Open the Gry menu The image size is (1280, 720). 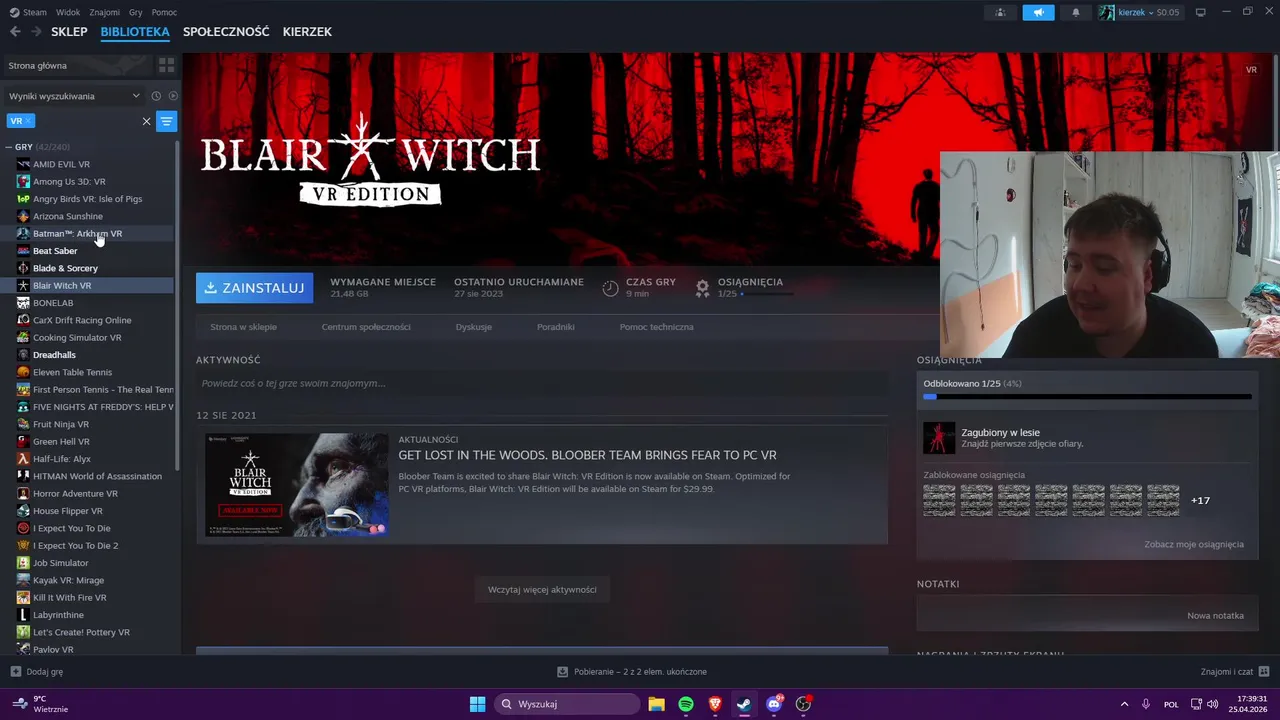[135, 12]
